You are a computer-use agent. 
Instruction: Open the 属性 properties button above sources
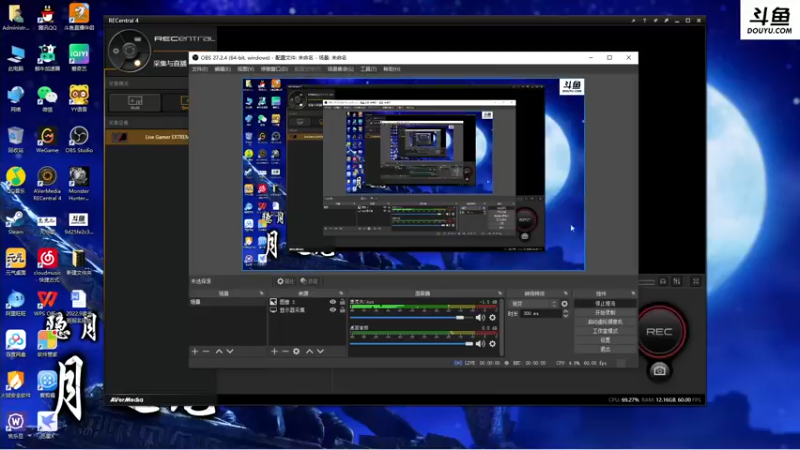(286, 281)
